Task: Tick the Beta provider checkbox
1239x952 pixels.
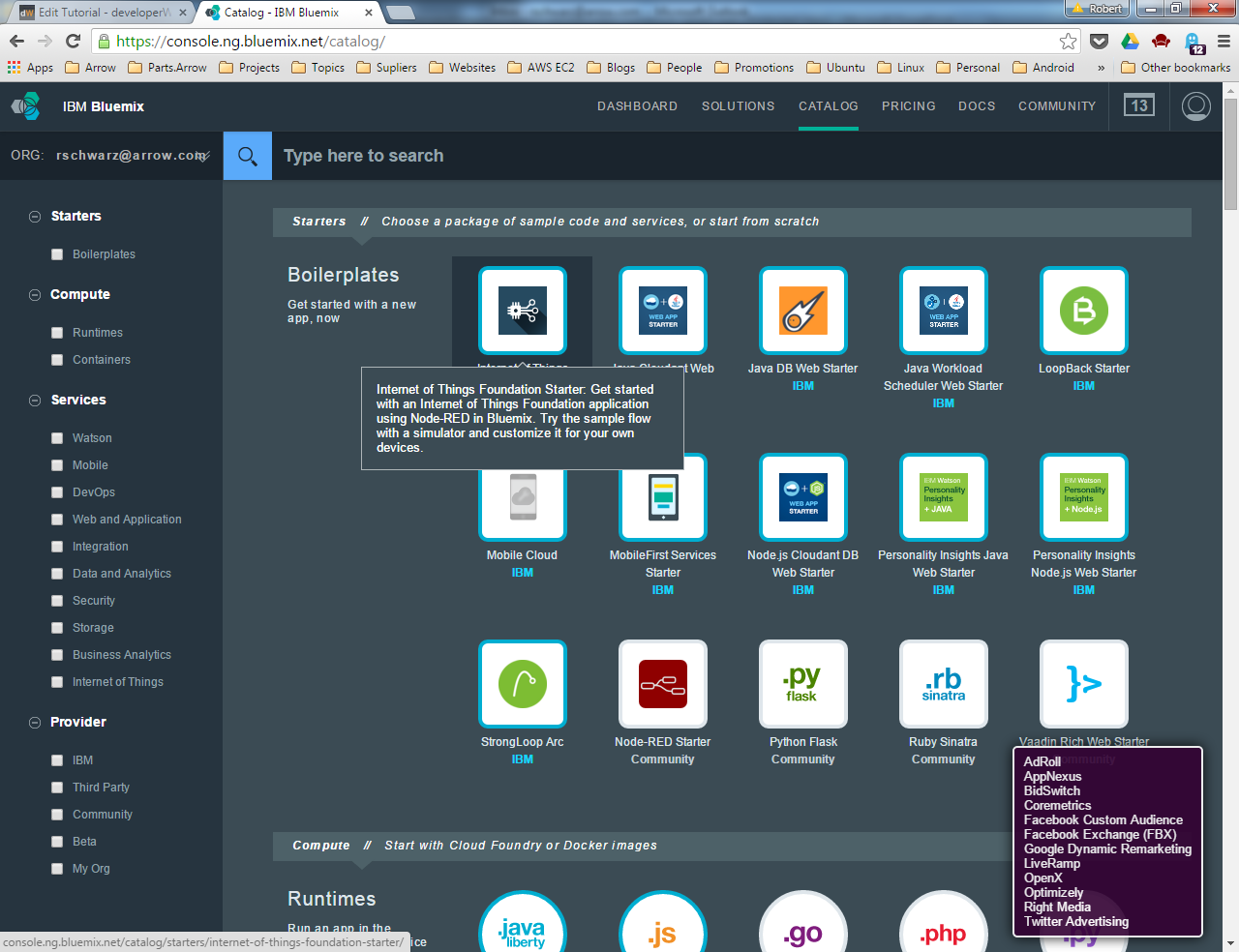Action: (x=57, y=842)
